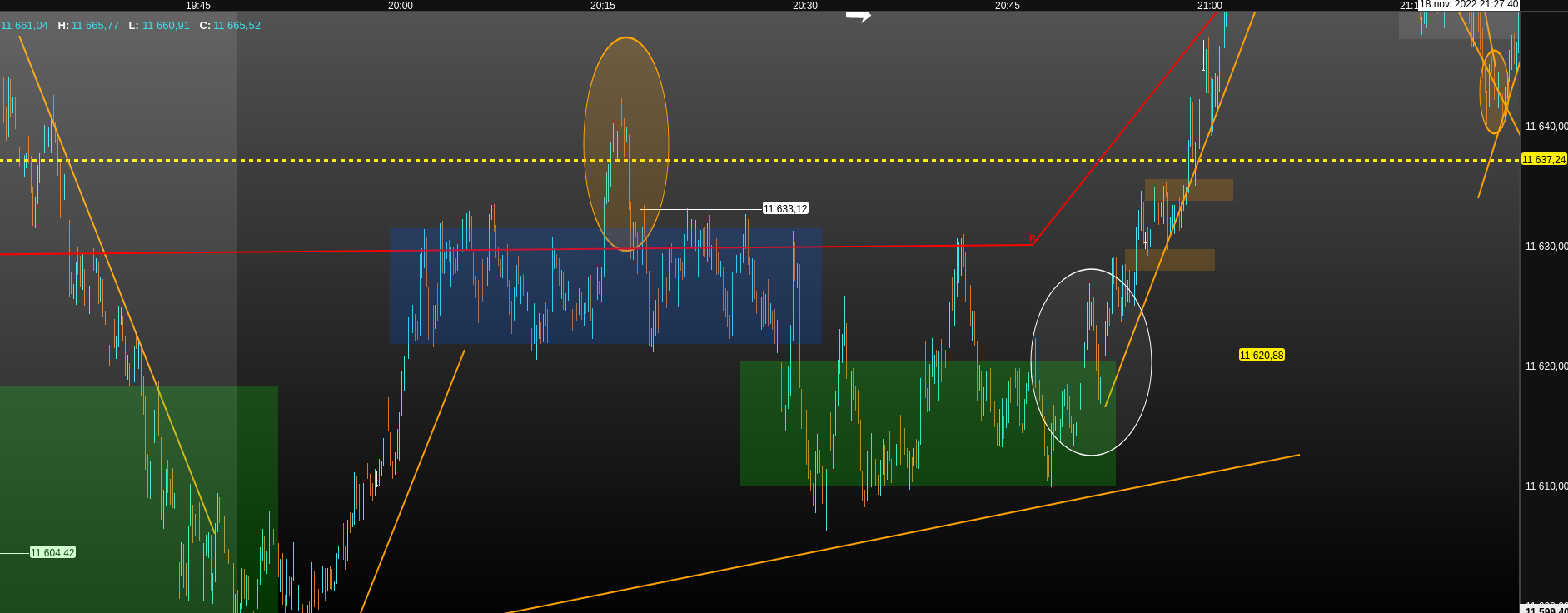Click the red letter B marker
This screenshot has height=613, width=1568.
pos(1033,239)
